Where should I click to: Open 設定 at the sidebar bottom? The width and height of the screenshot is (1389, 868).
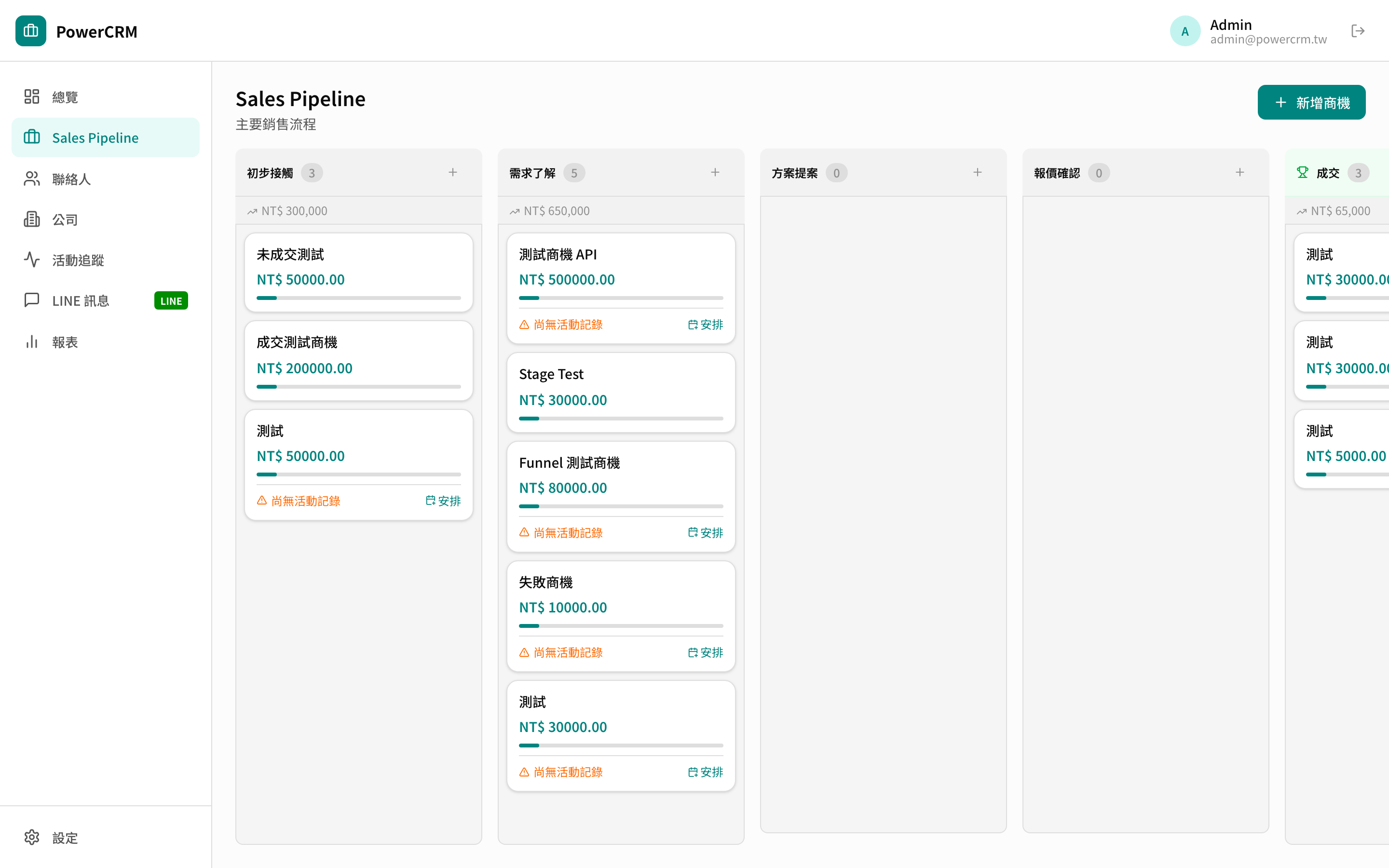point(65,838)
